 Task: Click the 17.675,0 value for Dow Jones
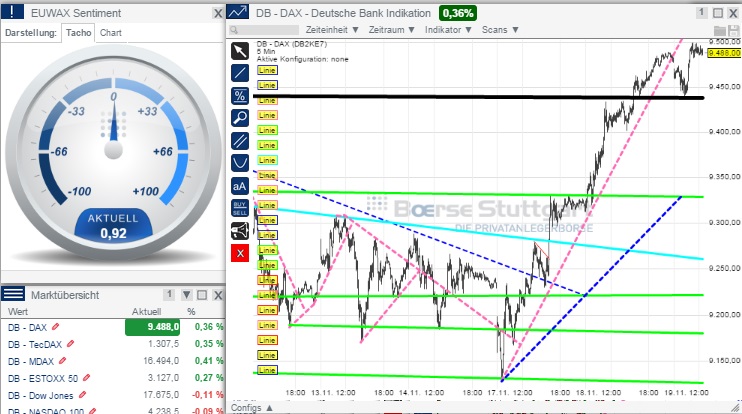(161, 395)
